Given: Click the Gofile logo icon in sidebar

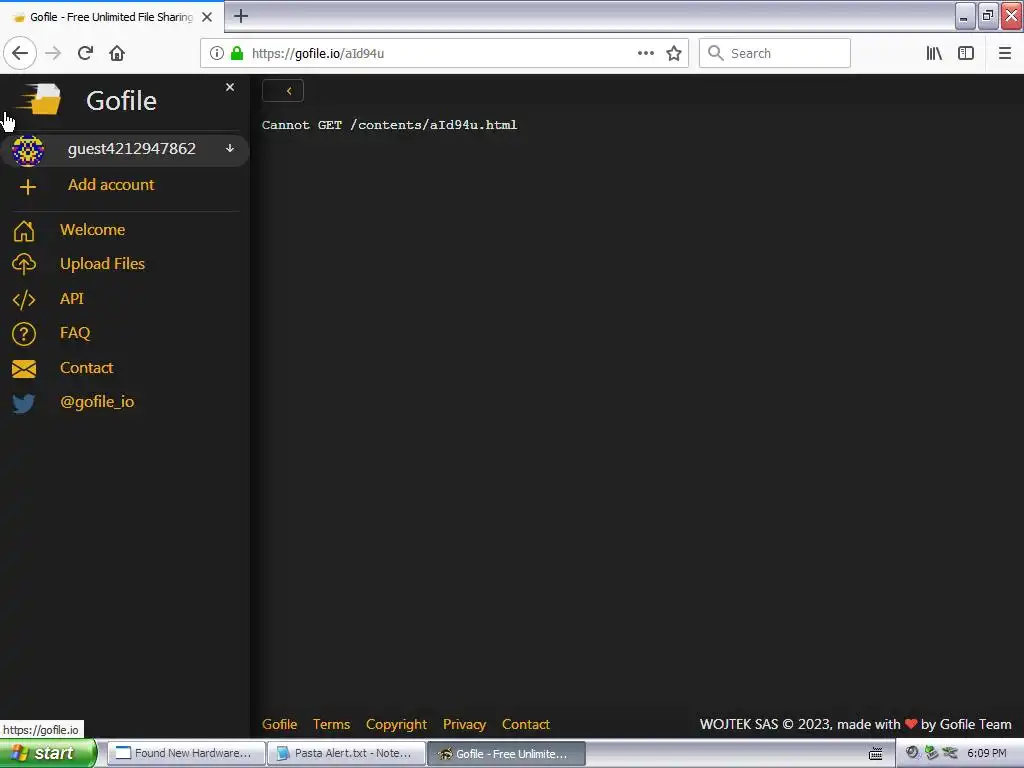Looking at the screenshot, I should pyautogui.click(x=39, y=100).
